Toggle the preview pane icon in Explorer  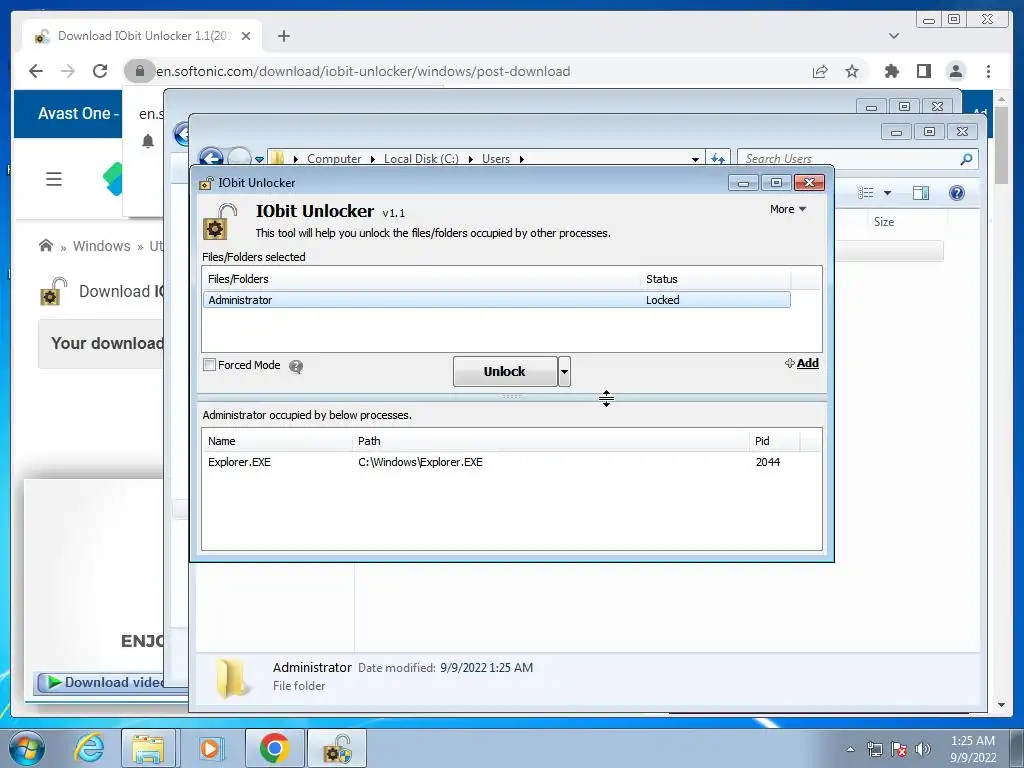pyautogui.click(x=921, y=193)
